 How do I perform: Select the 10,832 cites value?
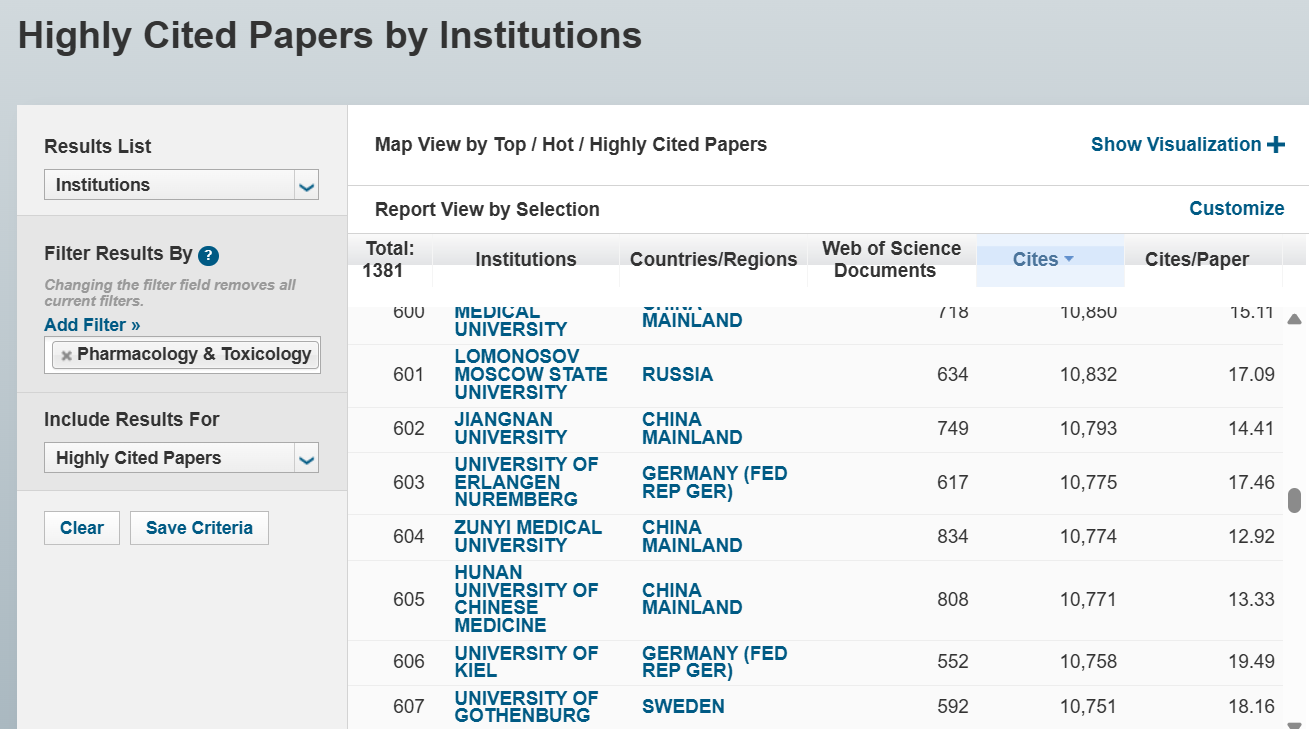(x=1088, y=374)
